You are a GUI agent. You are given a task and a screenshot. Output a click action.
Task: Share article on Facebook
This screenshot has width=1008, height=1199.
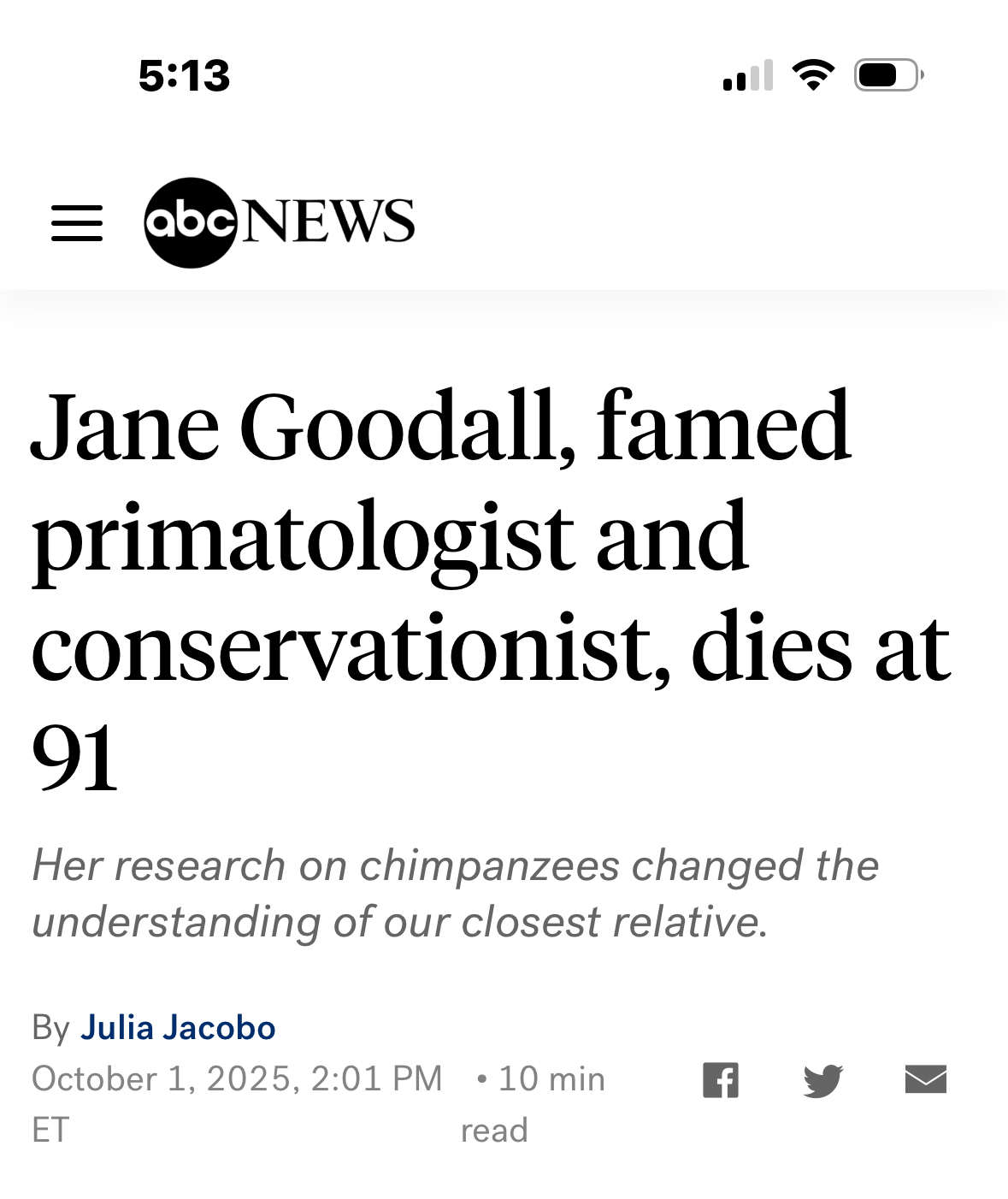pyautogui.click(x=720, y=1080)
